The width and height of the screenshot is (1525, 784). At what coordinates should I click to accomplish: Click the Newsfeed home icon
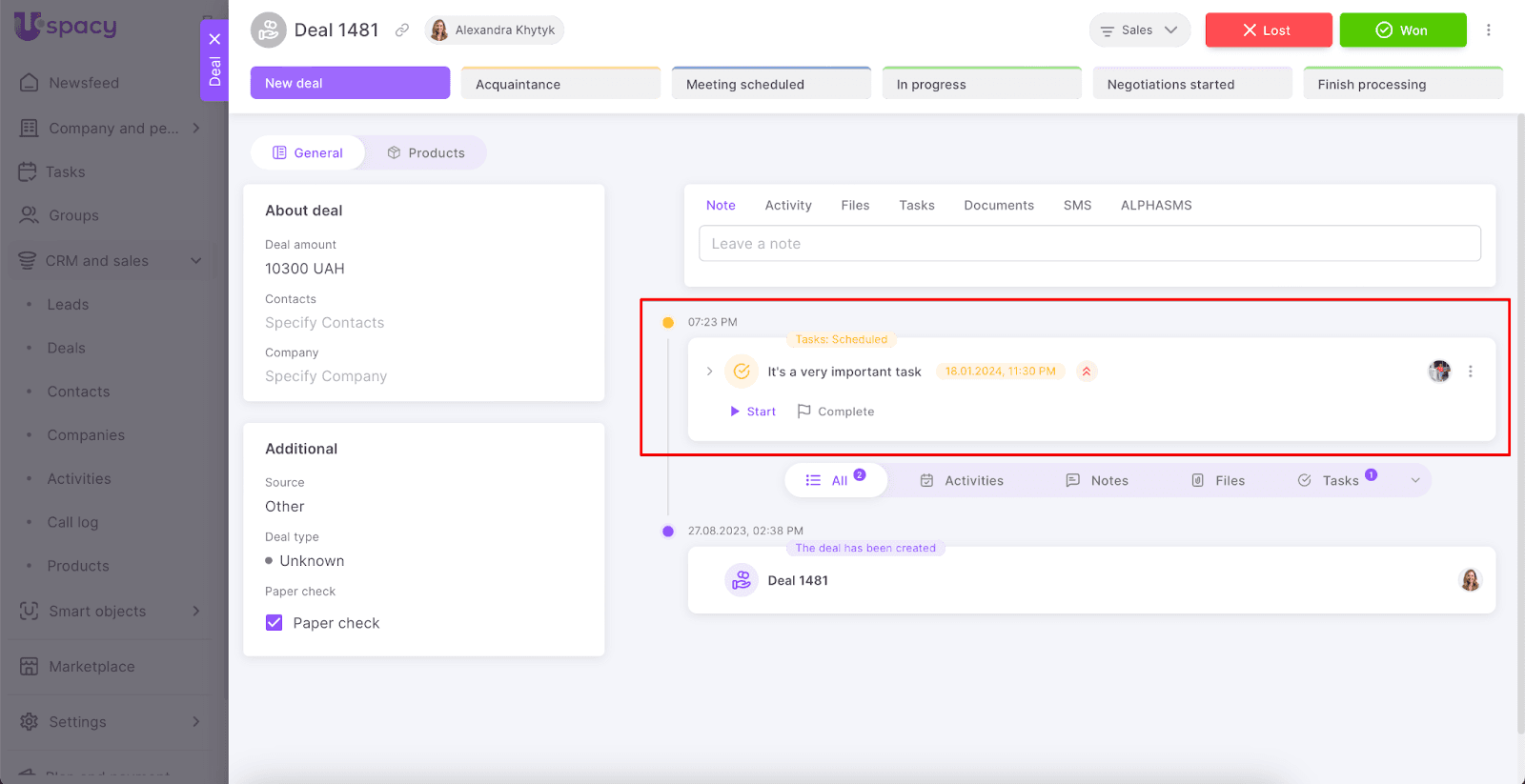tap(30, 83)
